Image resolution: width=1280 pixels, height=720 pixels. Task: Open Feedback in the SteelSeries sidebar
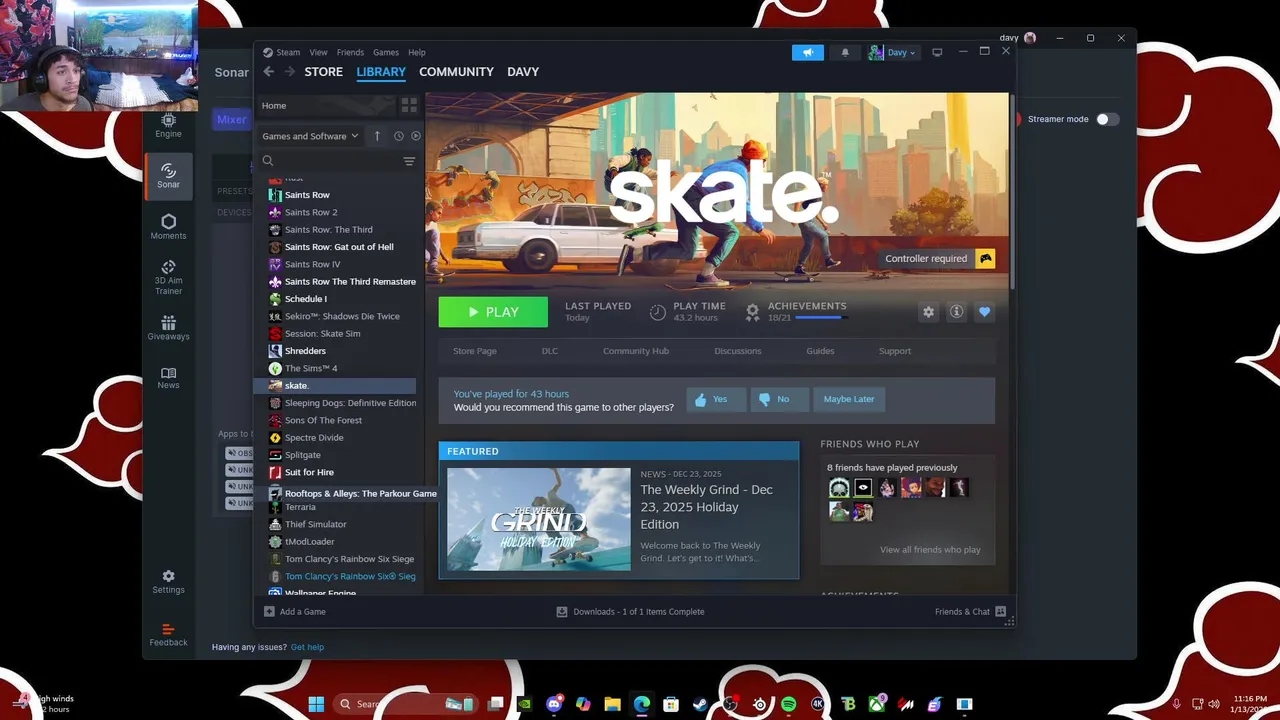tap(168, 635)
